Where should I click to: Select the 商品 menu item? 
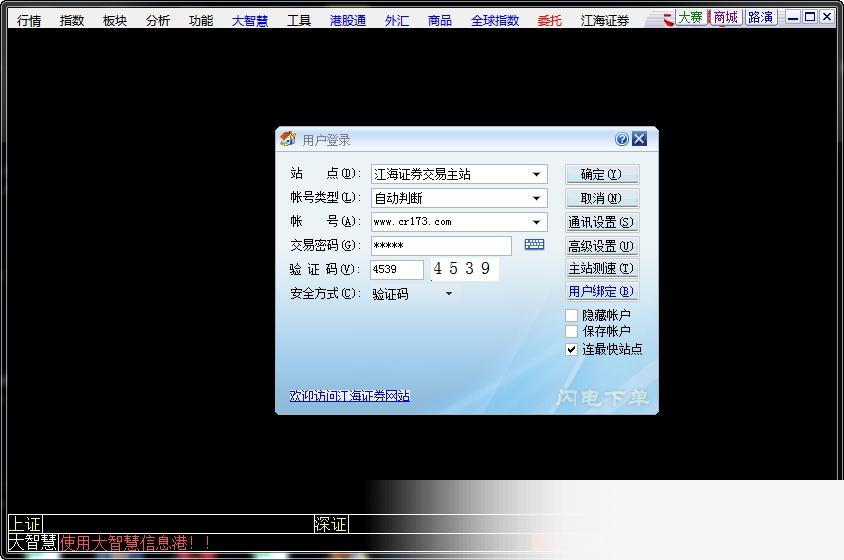[440, 20]
